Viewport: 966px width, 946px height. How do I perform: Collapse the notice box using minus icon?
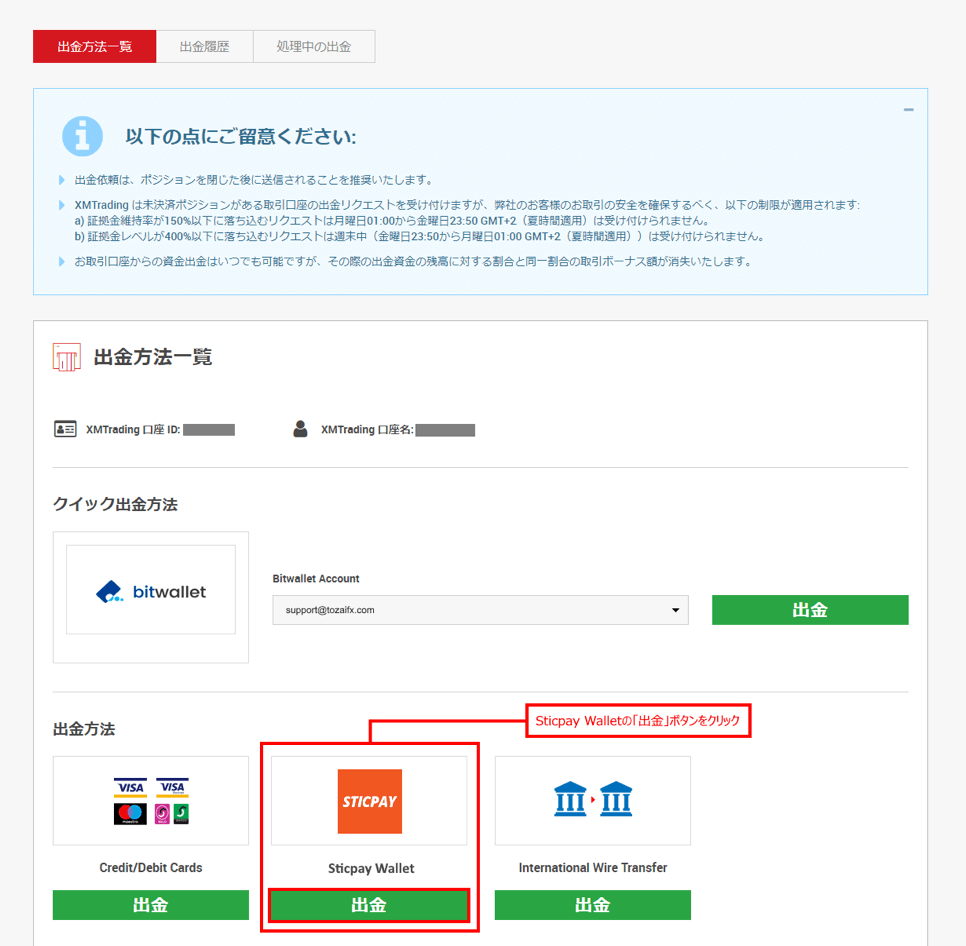click(x=908, y=110)
